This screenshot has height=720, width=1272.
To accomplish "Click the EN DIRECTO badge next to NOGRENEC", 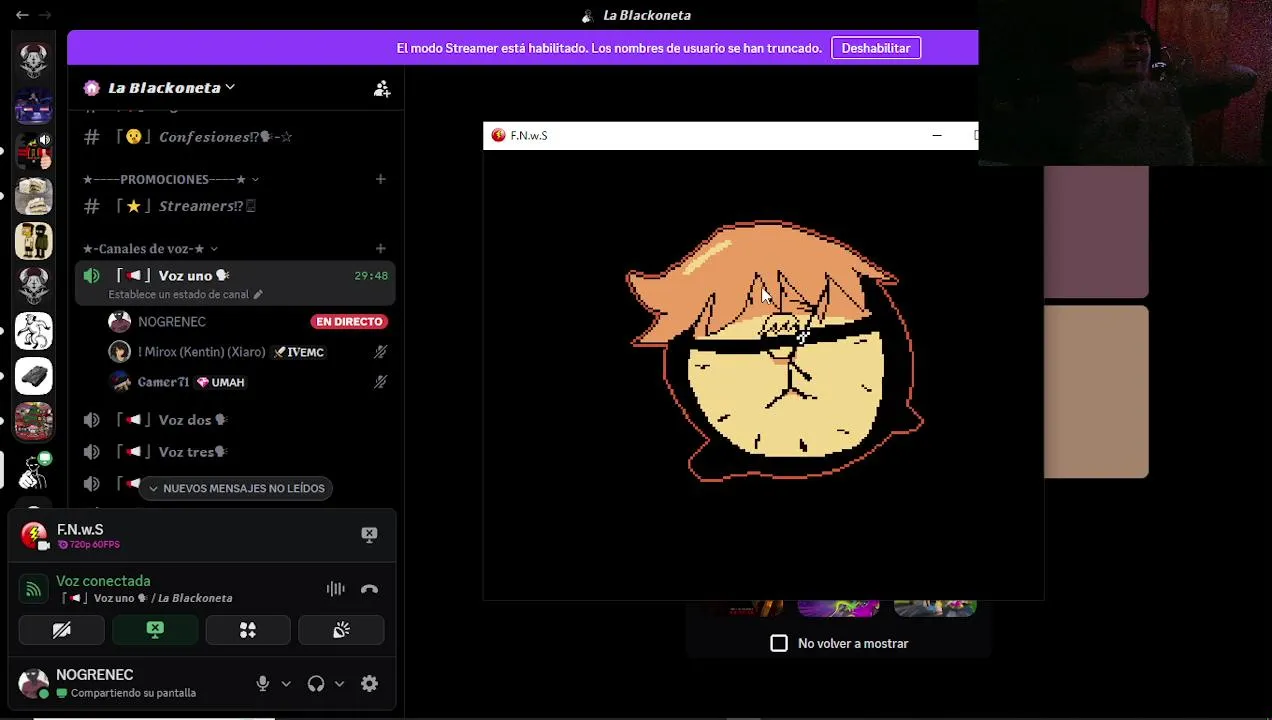I will click(349, 322).
